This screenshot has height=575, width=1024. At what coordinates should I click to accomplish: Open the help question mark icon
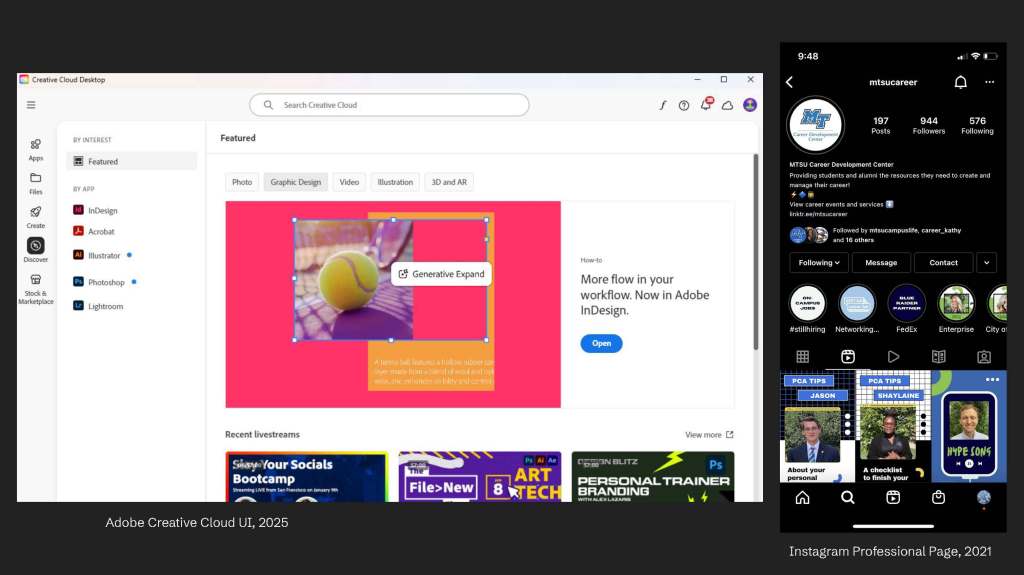click(684, 105)
